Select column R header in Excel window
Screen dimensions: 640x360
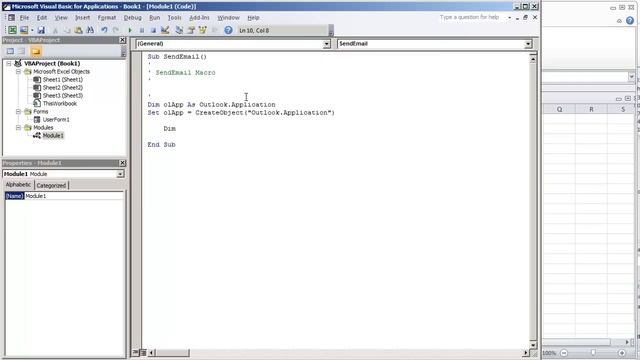pos(591,109)
